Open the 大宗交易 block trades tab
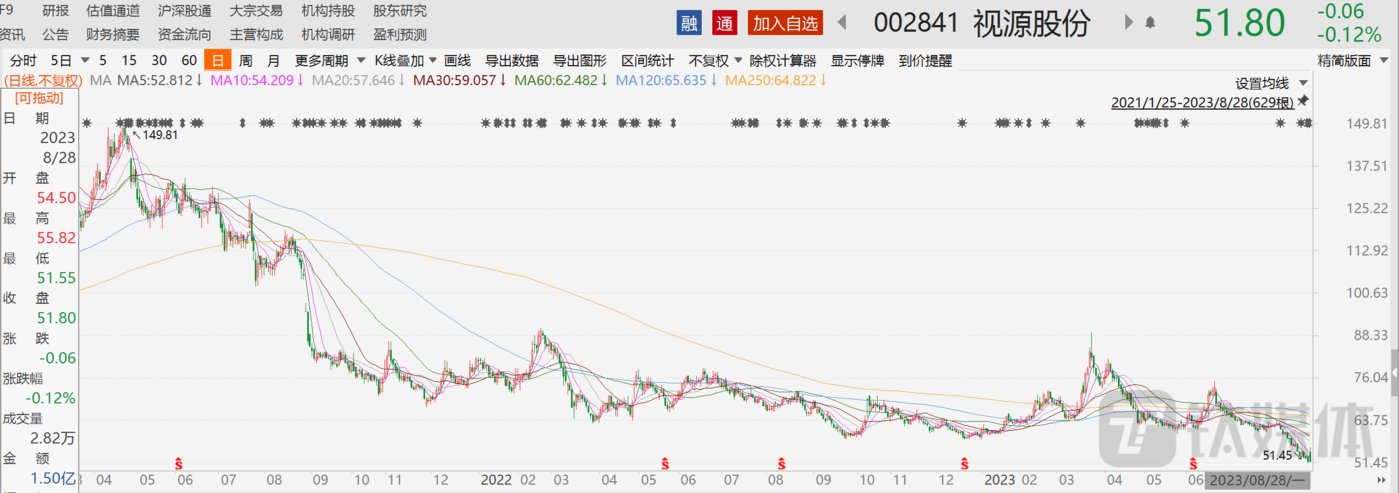Screen dimensions: 1399x493 257,11
